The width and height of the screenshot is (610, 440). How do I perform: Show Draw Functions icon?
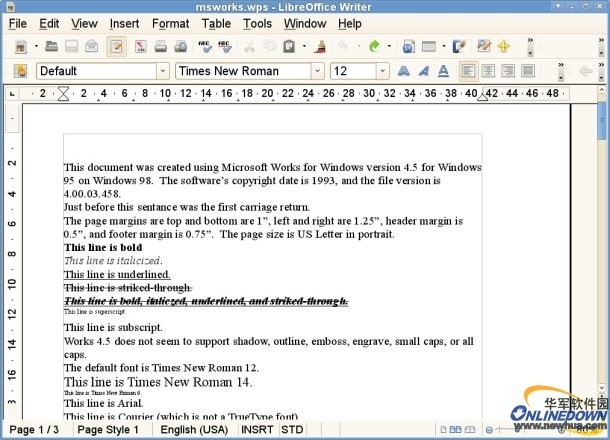[x=459, y=46]
